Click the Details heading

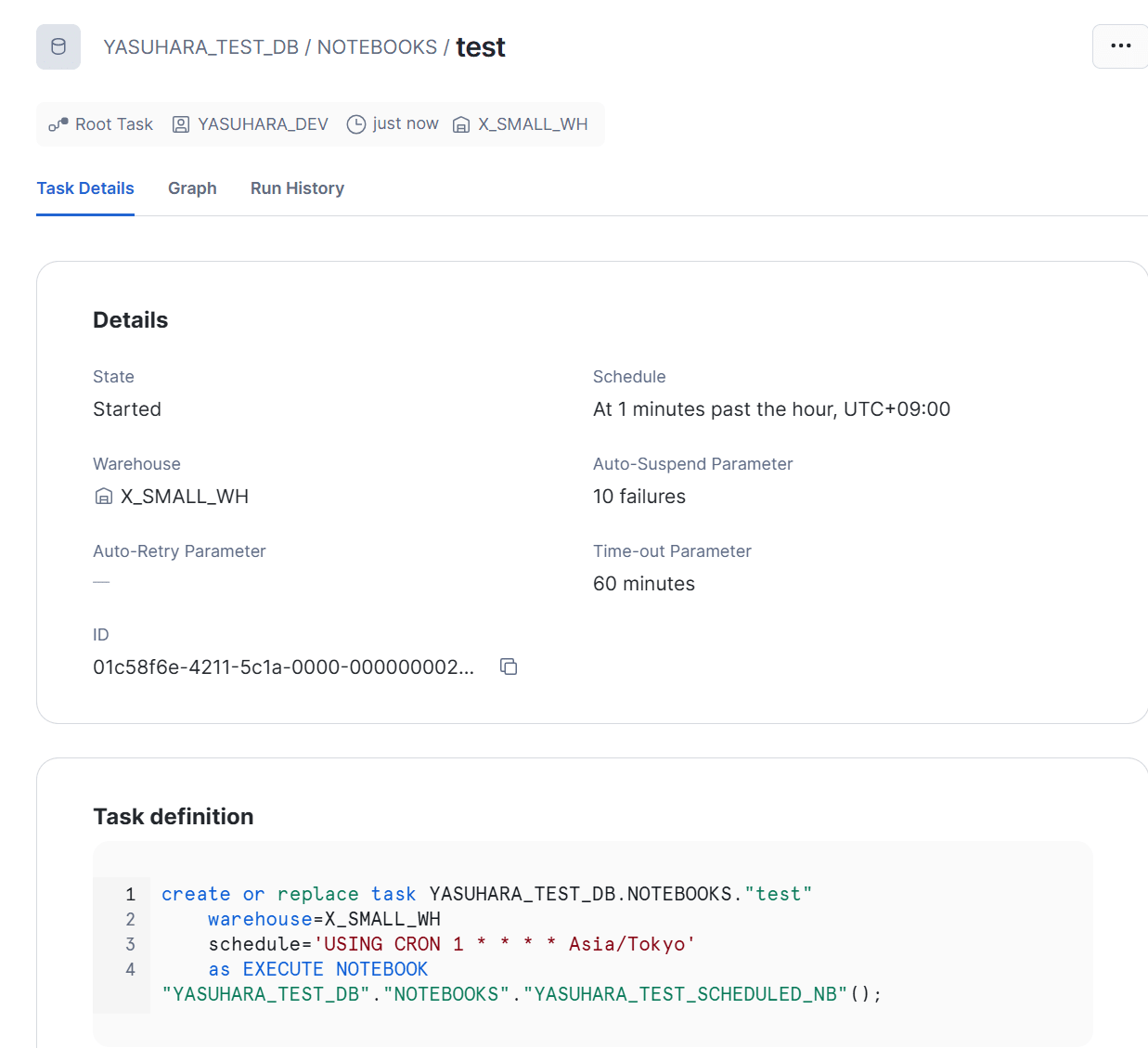(x=131, y=320)
